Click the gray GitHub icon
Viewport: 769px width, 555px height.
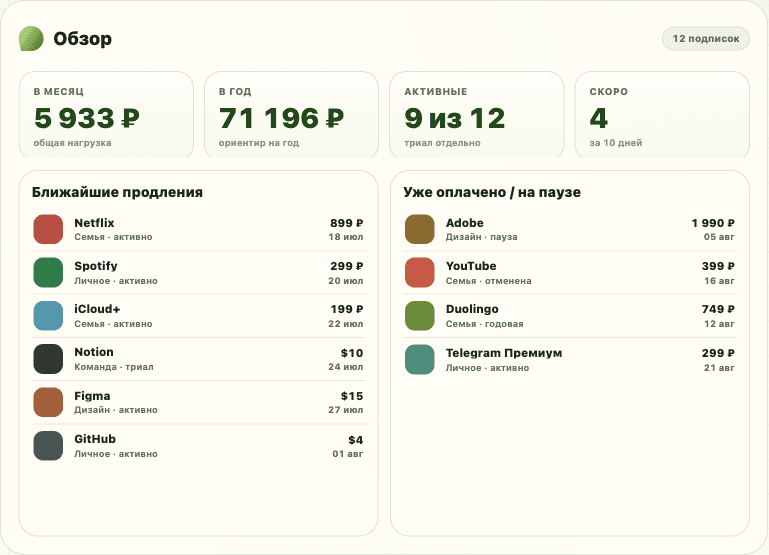click(x=48, y=445)
